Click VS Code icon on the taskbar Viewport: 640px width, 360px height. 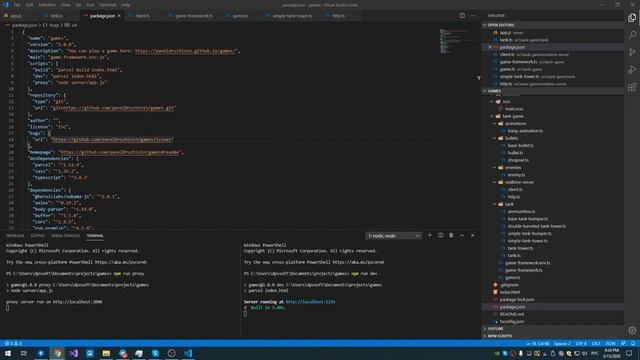click(x=188, y=353)
